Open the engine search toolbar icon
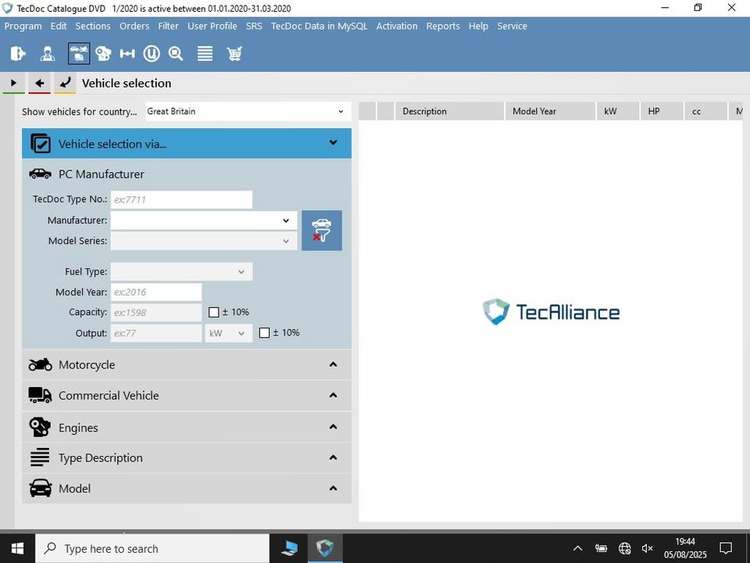The height and width of the screenshot is (563, 750). point(103,54)
